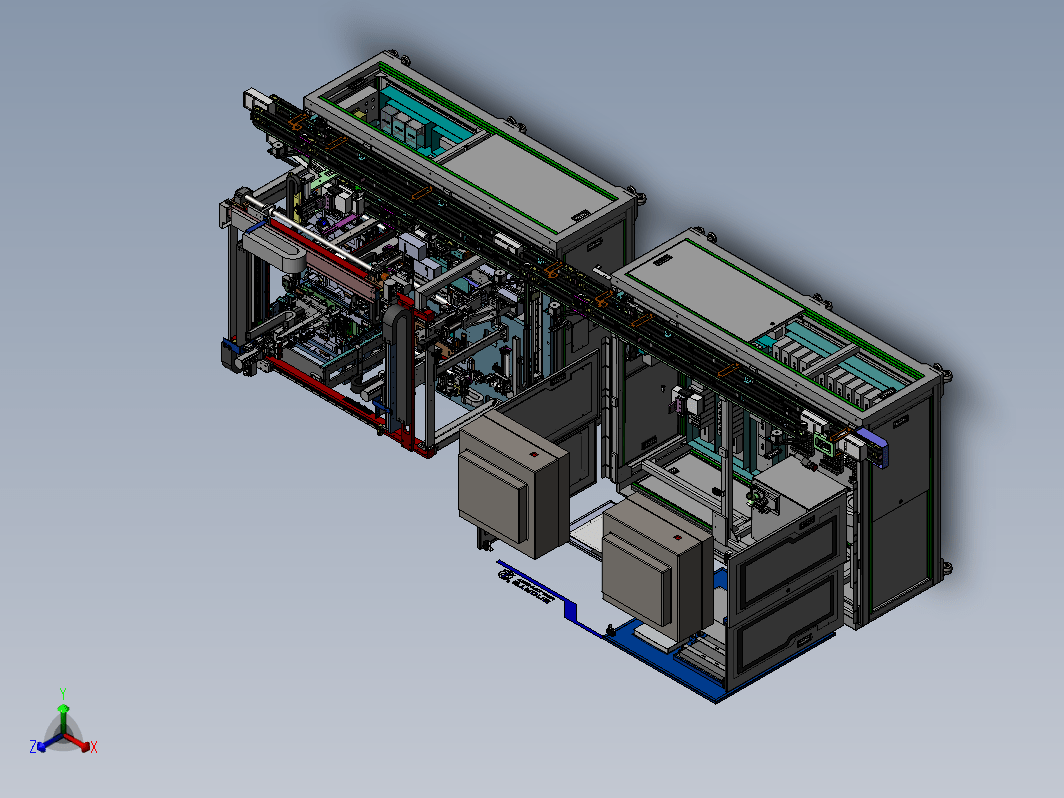The width and height of the screenshot is (1064, 798).
Task: Select the left gray electrical enclosure box
Action: [x=513, y=486]
